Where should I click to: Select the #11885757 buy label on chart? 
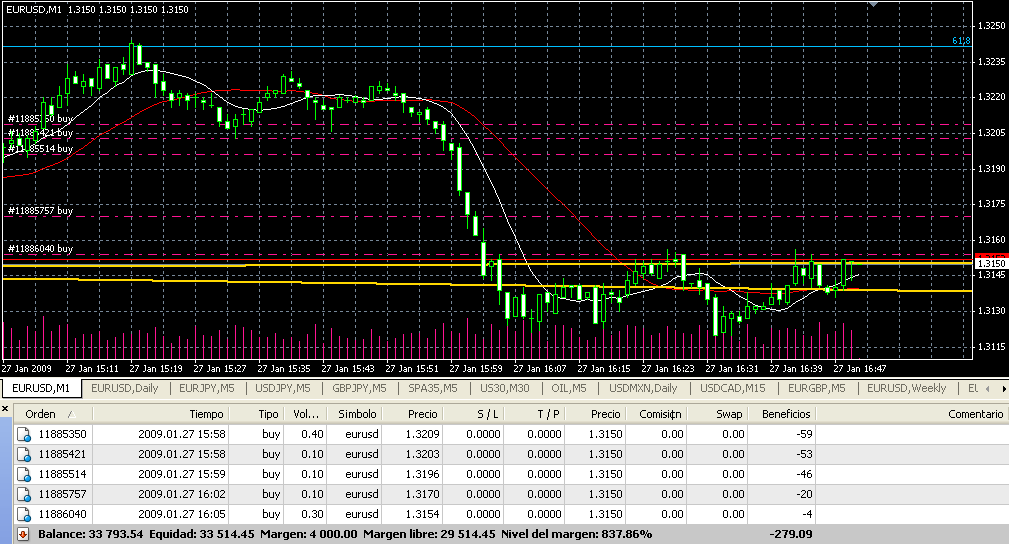pos(40,211)
